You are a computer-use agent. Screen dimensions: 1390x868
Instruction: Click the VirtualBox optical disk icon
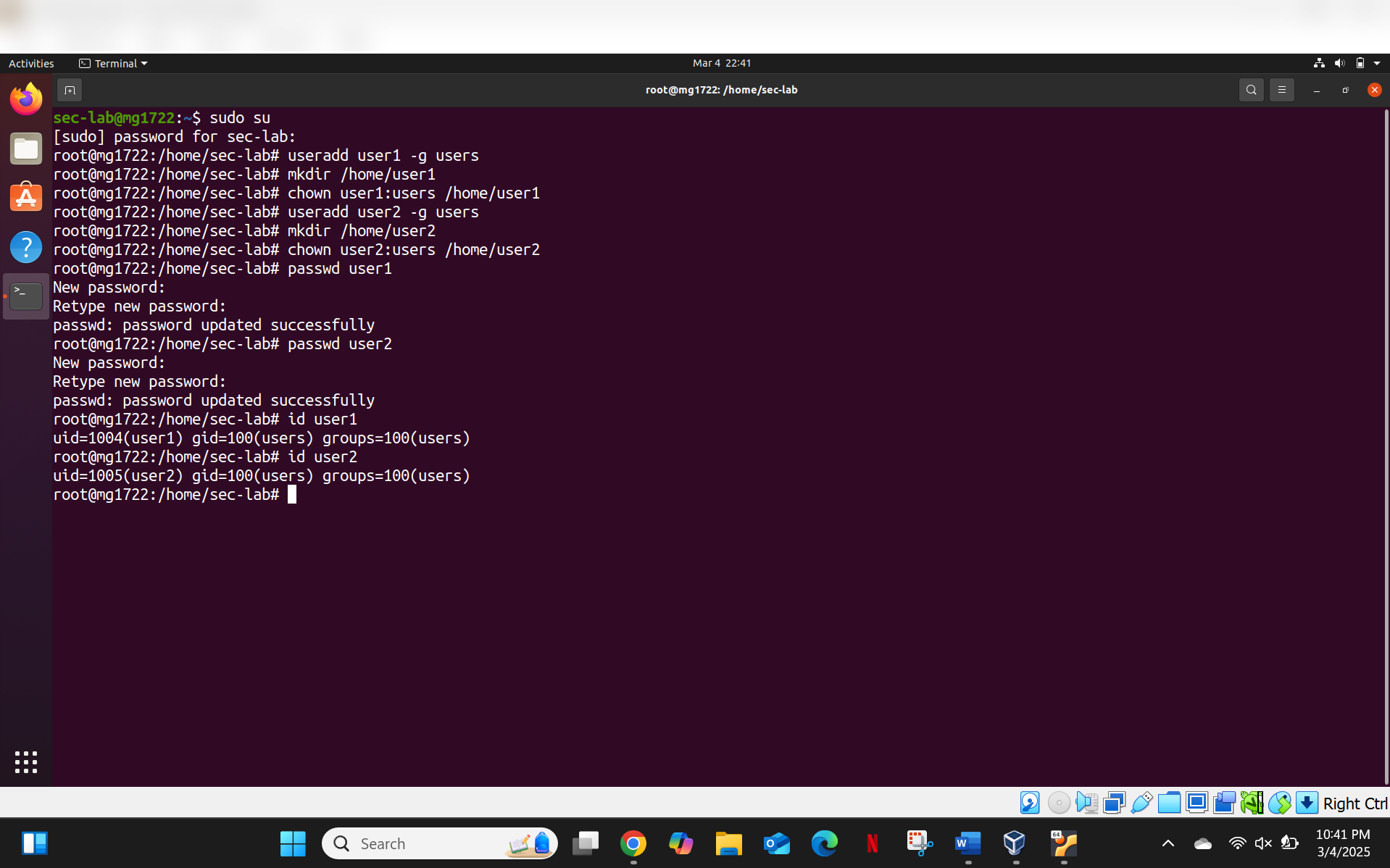point(1059,803)
